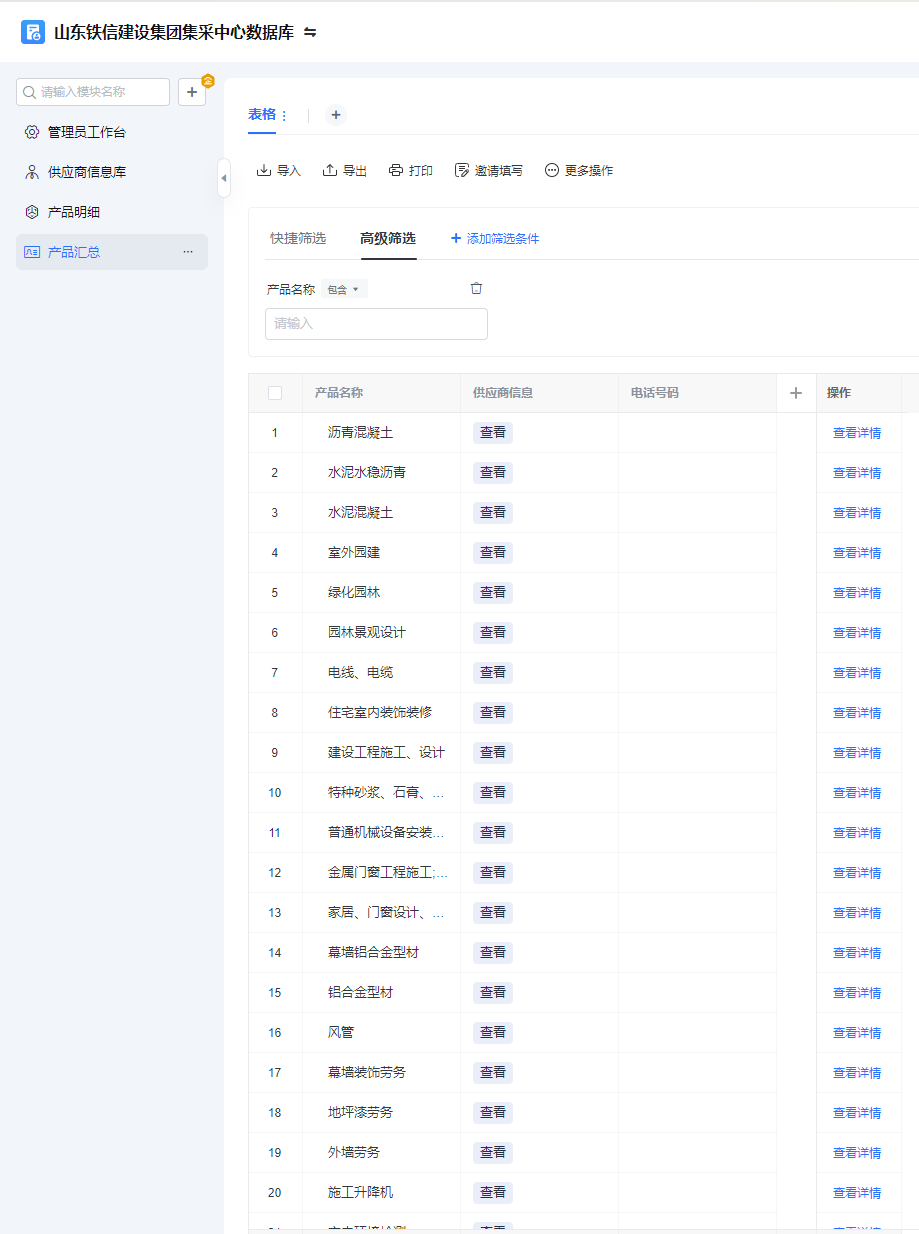Delete the 产品名称 filter with trash icon
This screenshot has height=1234, width=919.
coord(476,288)
